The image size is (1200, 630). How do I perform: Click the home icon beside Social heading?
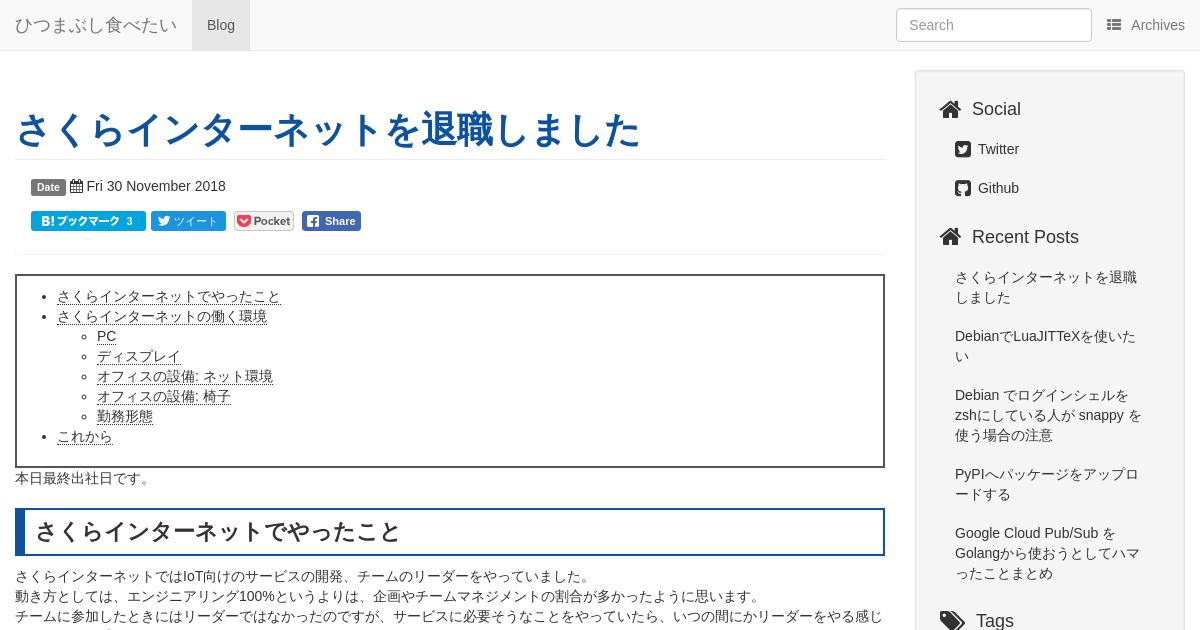[950, 109]
